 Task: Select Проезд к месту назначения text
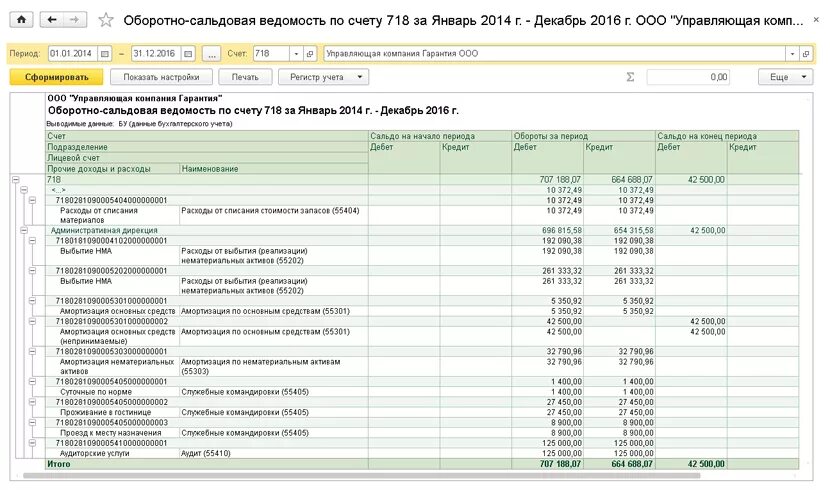pyautogui.click(x=110, y=433)
